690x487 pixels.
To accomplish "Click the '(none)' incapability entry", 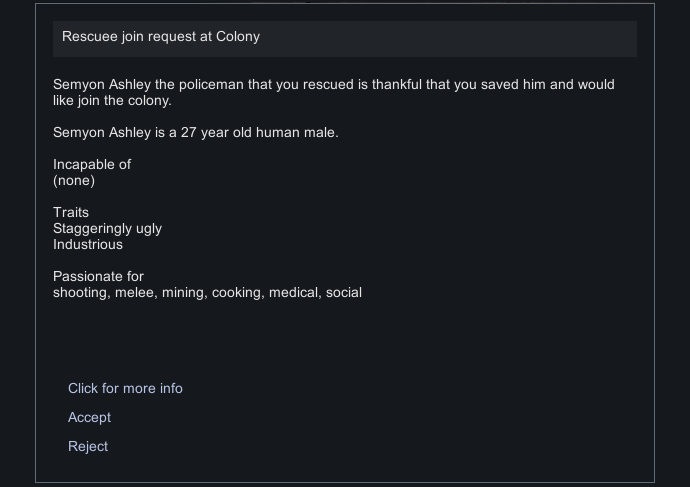I will pos(74,181).
